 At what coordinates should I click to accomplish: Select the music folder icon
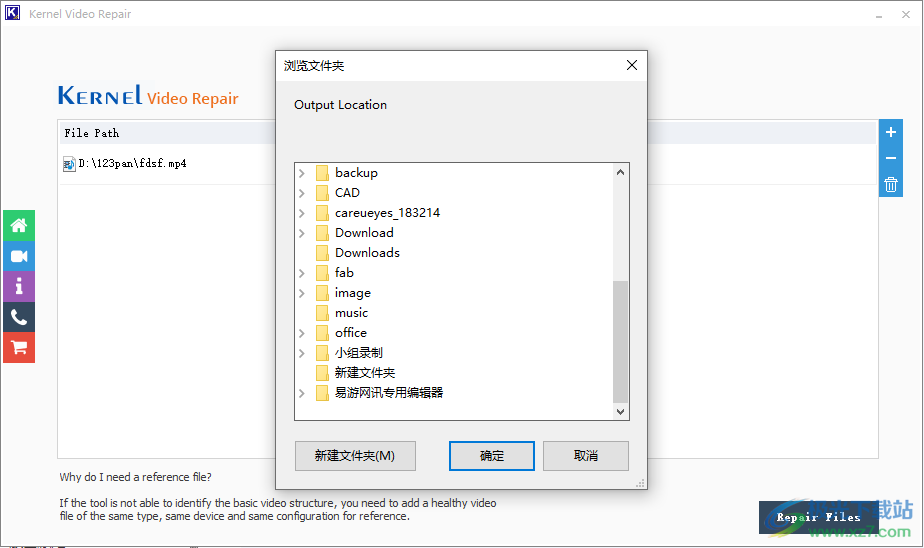coord(322,313)
